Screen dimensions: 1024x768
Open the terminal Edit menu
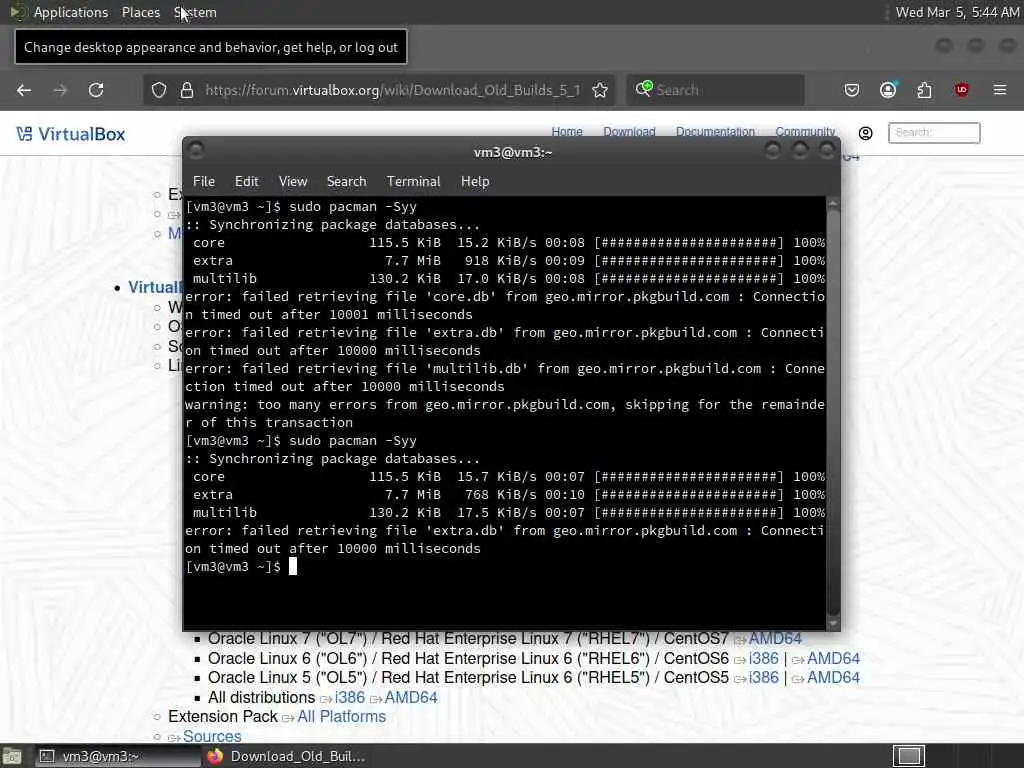(247, 182)
